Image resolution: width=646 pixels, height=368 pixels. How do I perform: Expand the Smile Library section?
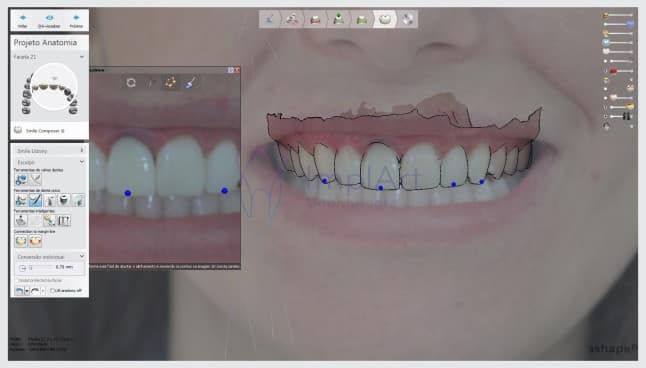49,151
